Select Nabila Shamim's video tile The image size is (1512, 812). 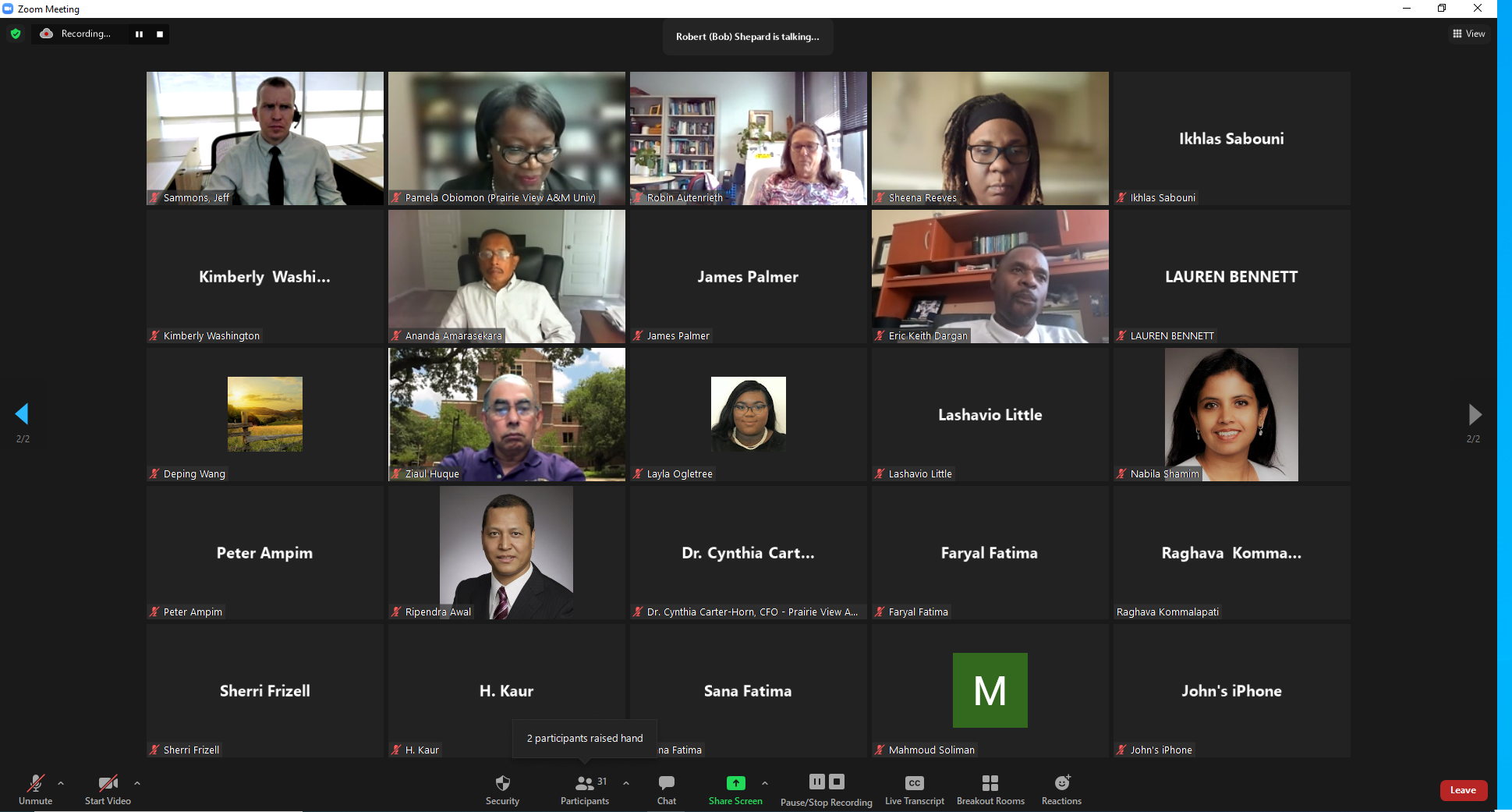[x=1230, y=414]
